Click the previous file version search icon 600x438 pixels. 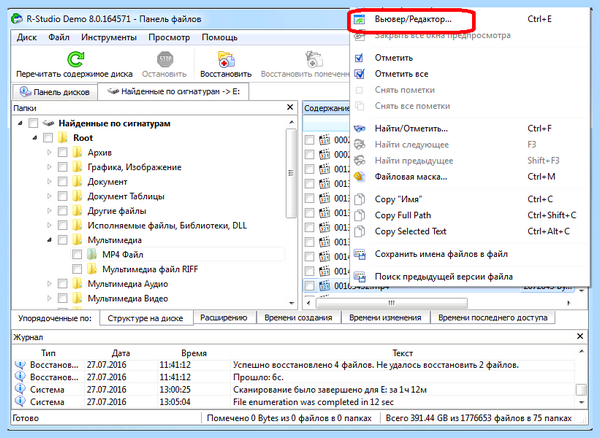359,277
